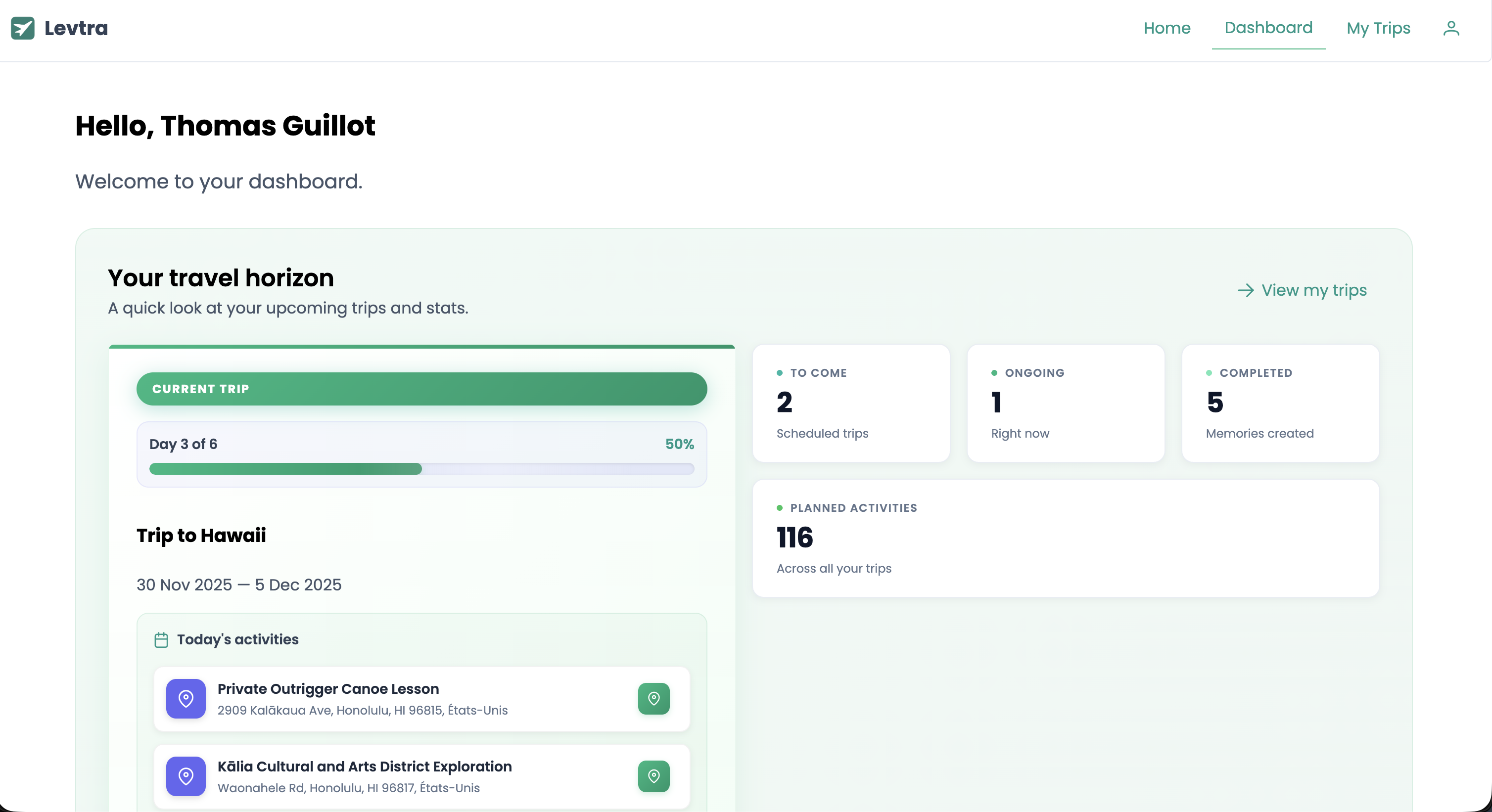Open the View my trips link
Image resolution: width=1492 pixels, height=812 pixels.
point(1313,291)
